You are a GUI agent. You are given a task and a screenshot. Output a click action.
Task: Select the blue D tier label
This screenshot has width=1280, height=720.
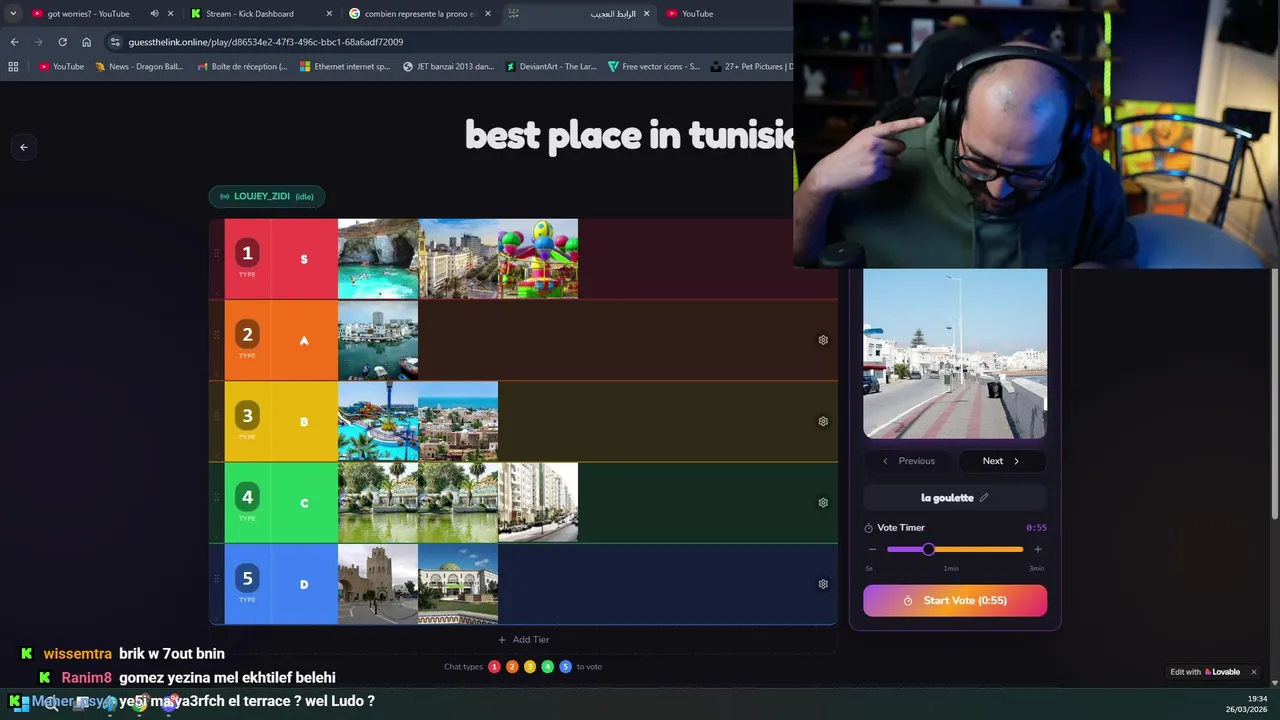(304, 584)
